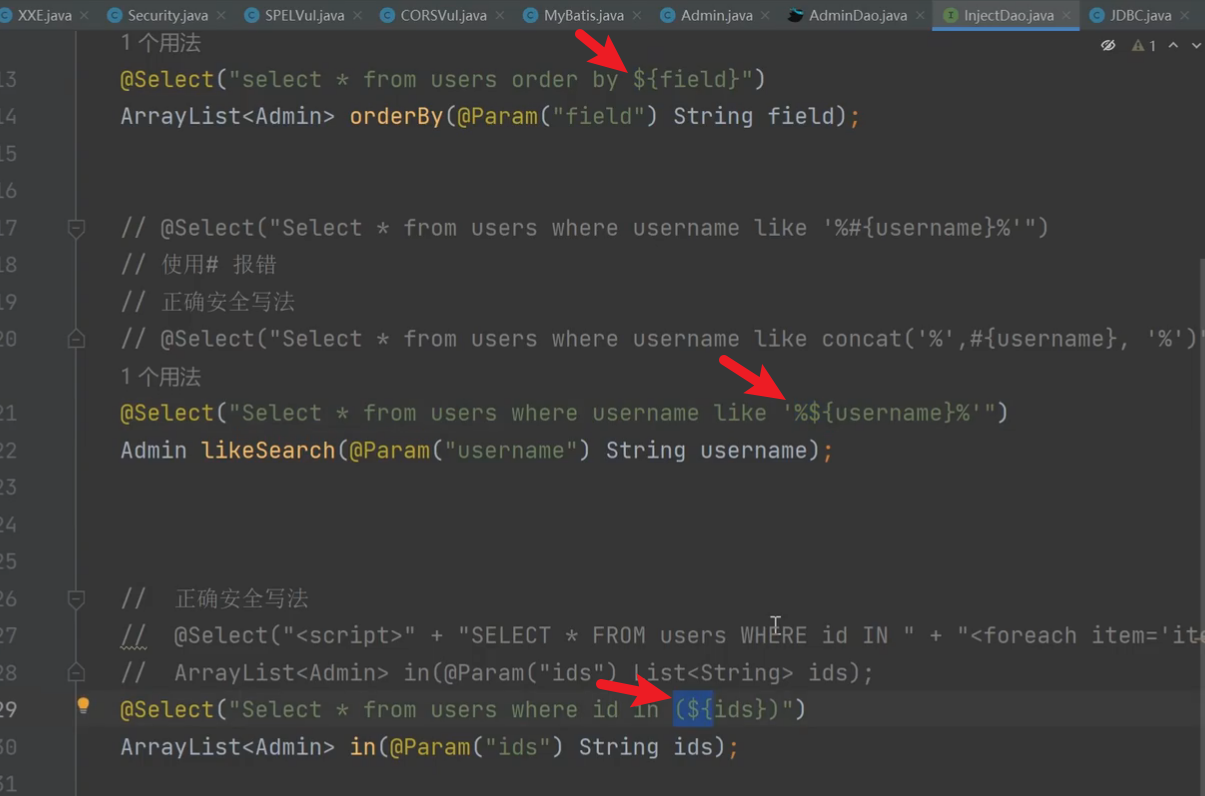This screenshot has height=796, width=1205.
Task: Jump to next highlighted problem arrow
Action: [1195, 46]
